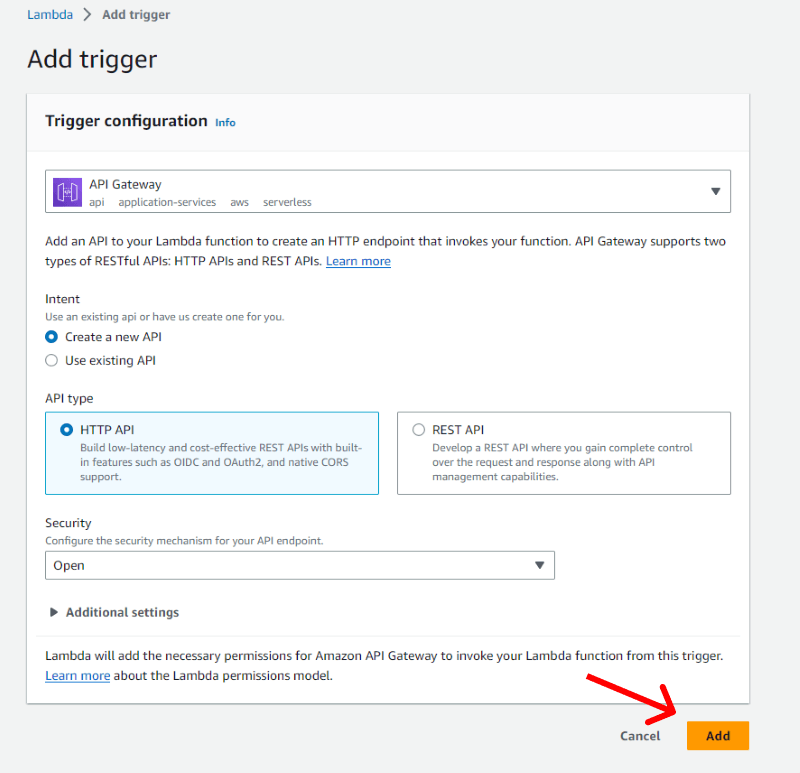The height and width of the screenshot is (773, 800).
Task: Open the Security dropdown set to Open
Action: (x=300, y=565)
